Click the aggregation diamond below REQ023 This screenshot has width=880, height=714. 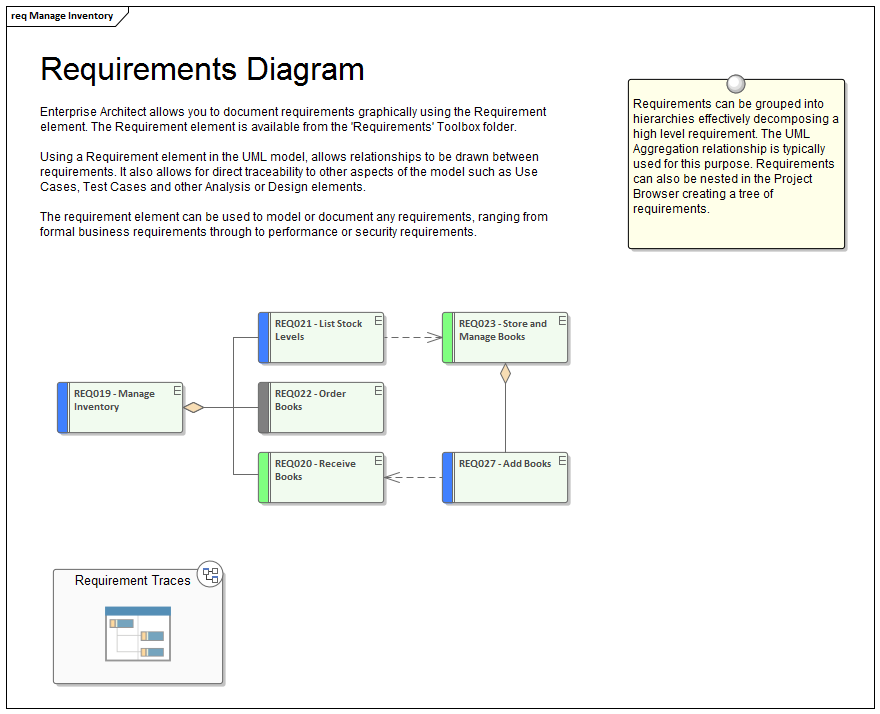coord(505,371)
